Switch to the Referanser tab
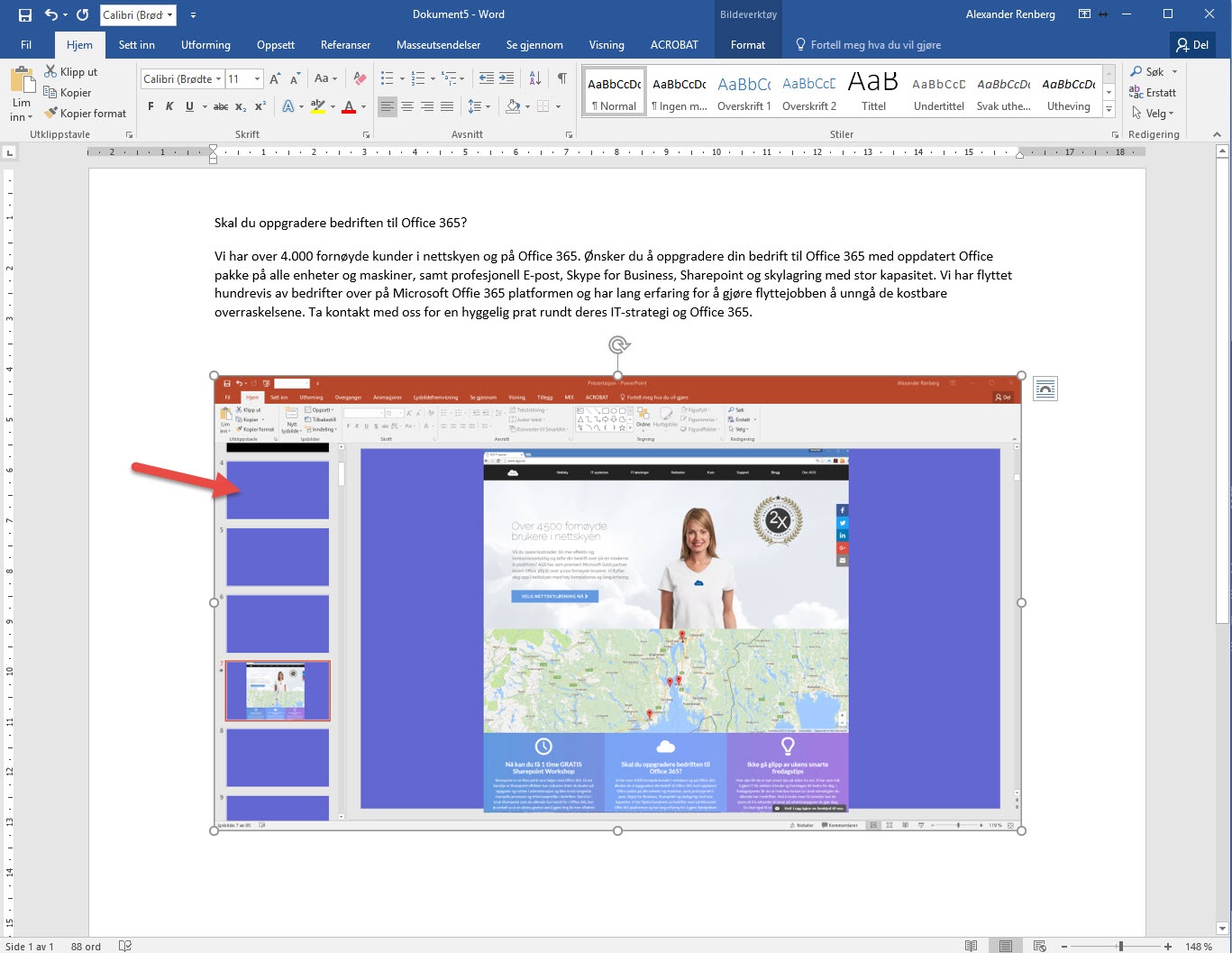 coord(345,45)
